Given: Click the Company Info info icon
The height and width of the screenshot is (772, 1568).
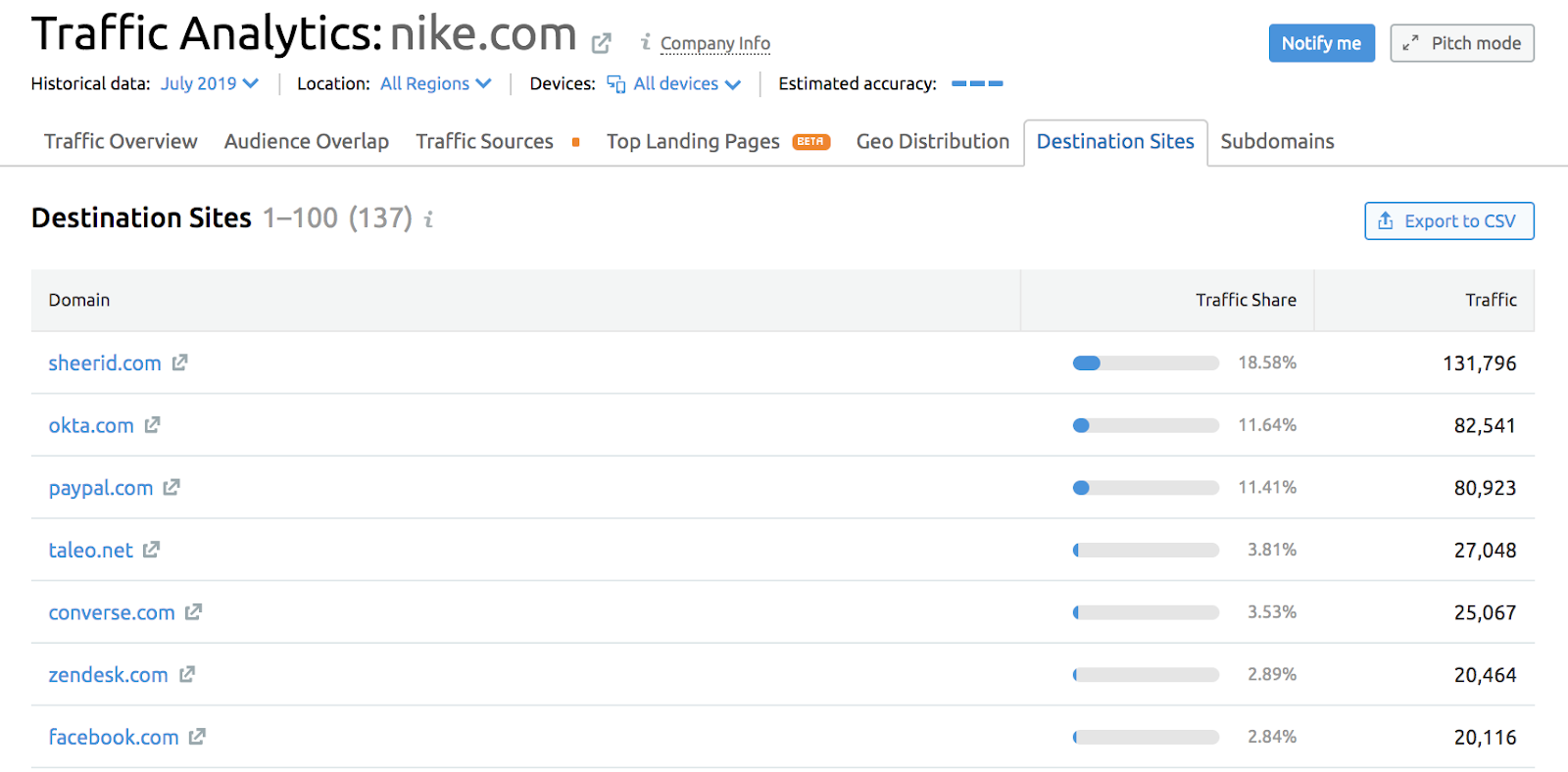Looking at the screenshot, I should (x=646, y=42).
